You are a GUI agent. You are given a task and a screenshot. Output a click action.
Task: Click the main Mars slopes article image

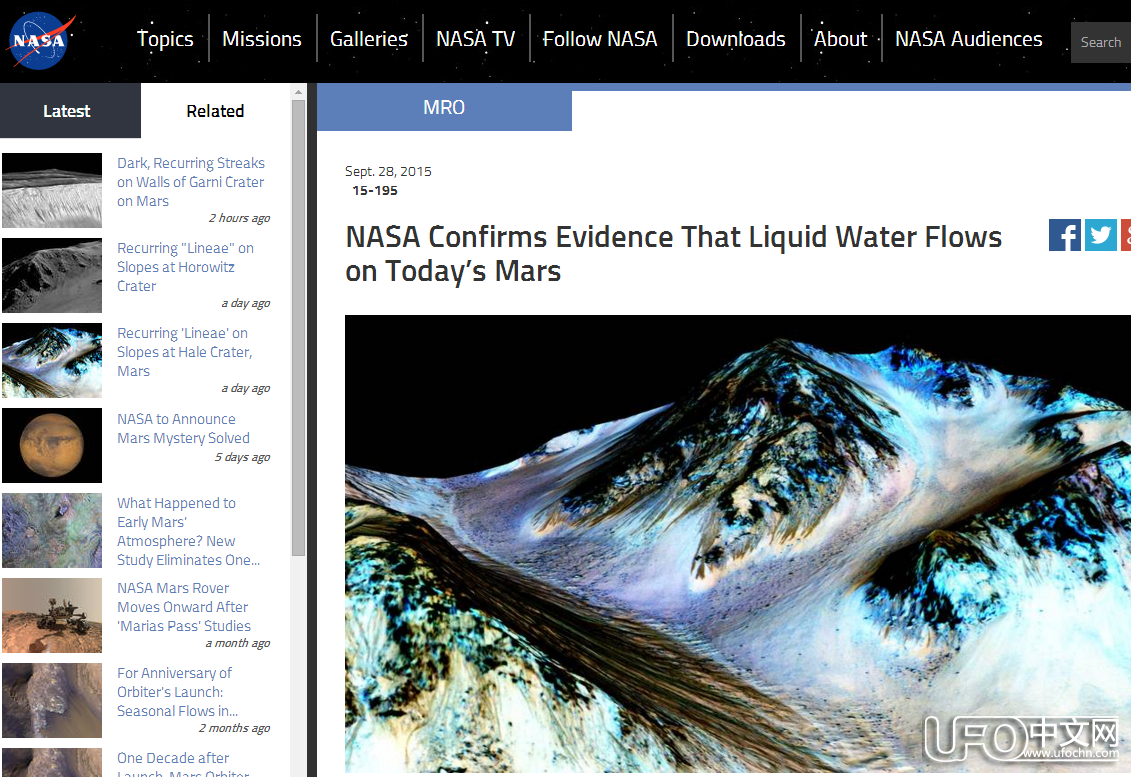click(737, 544)
